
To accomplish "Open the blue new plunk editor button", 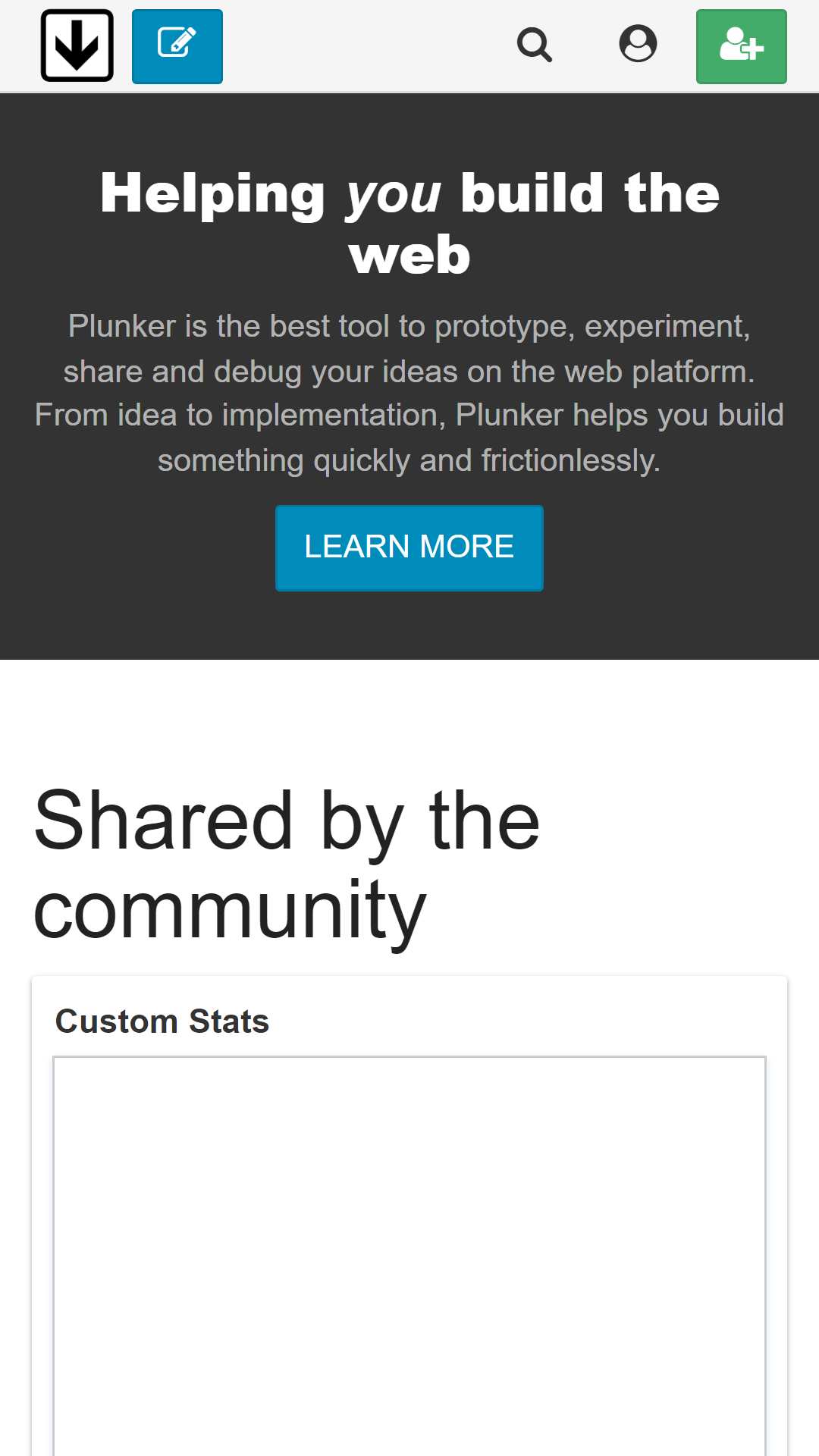I will pyautogui.click(x=177, y=46).
